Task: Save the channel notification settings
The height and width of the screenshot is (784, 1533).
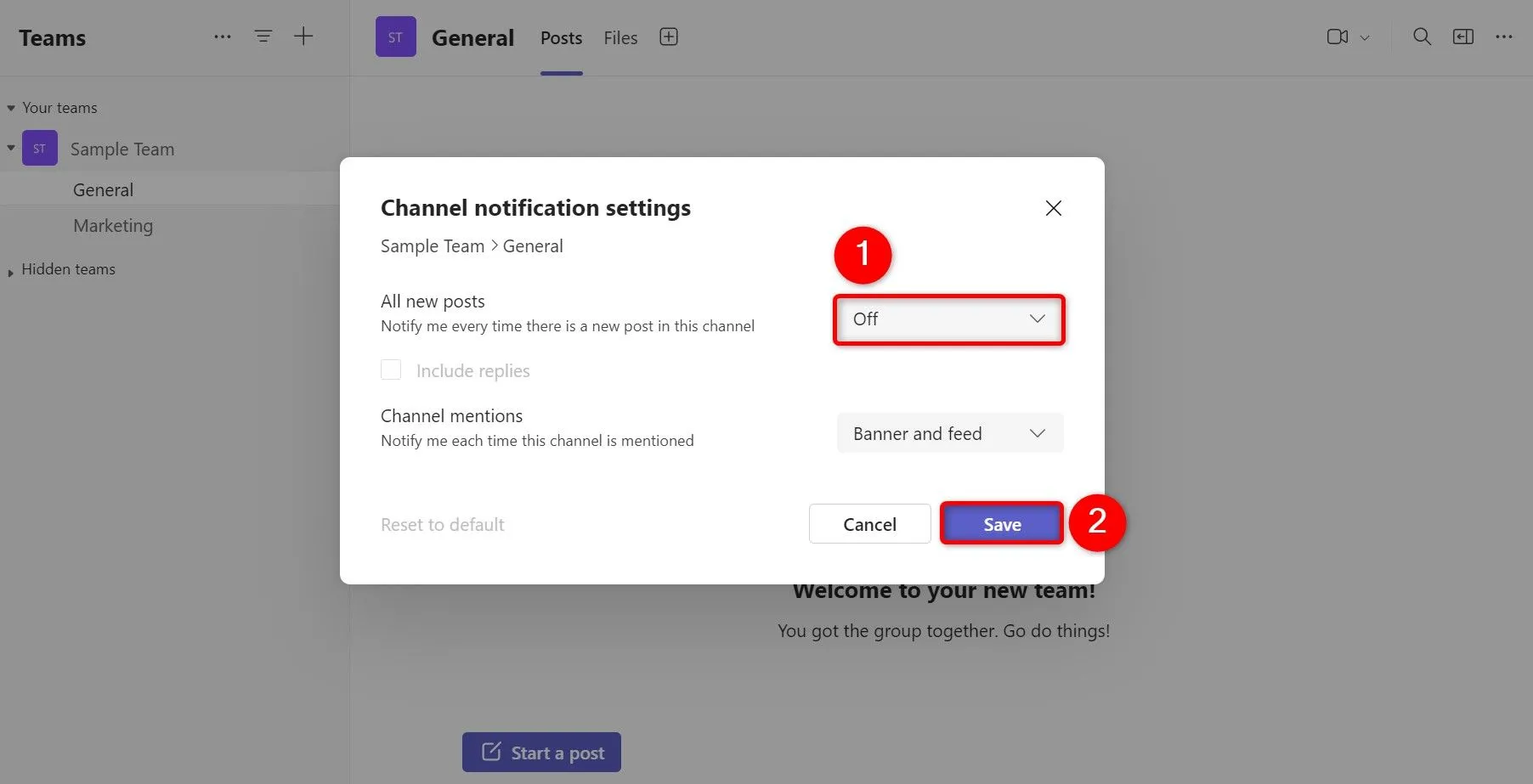Action: [x=1000, y=524]
